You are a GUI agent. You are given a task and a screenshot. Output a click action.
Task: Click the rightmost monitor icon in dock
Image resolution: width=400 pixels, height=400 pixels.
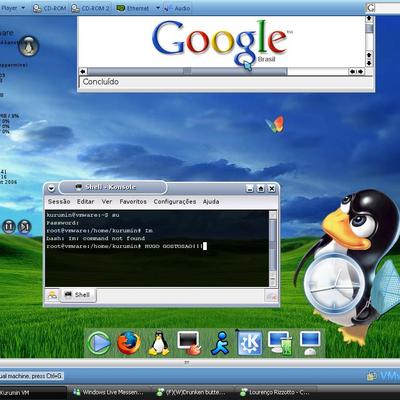[310, 343]
